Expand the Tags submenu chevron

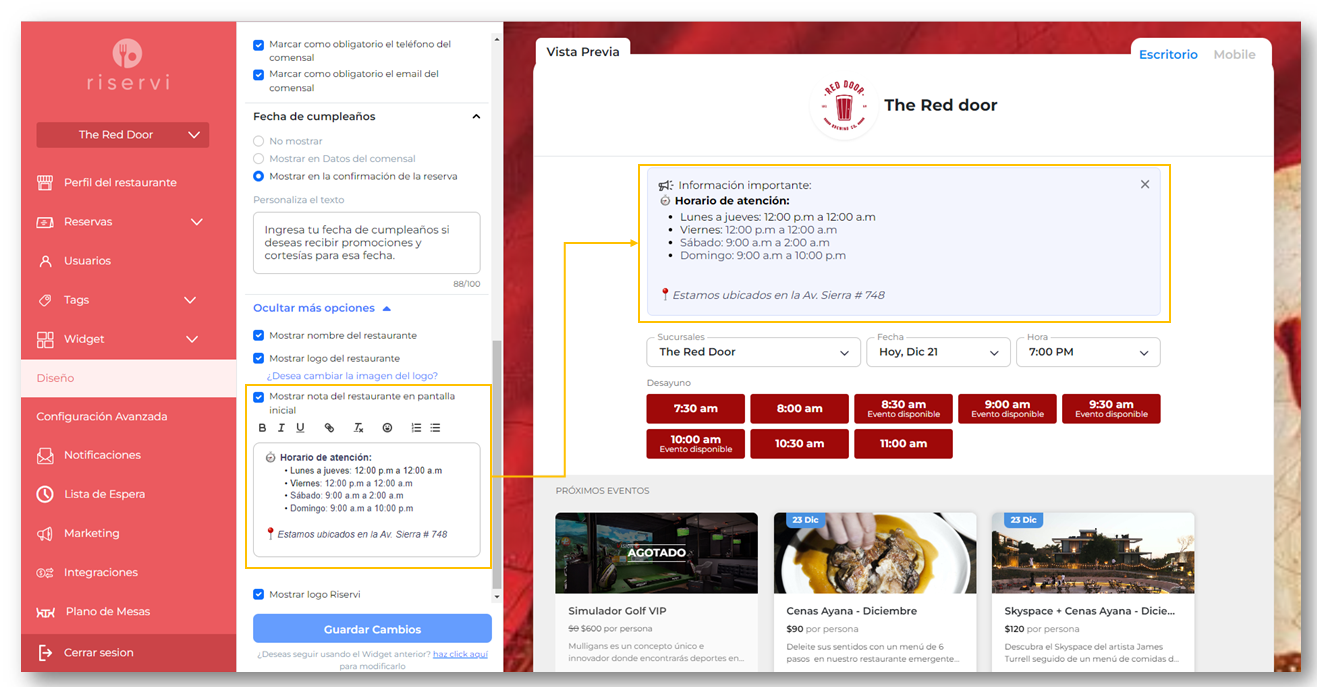pyautogui.click(x=190, y=300)
